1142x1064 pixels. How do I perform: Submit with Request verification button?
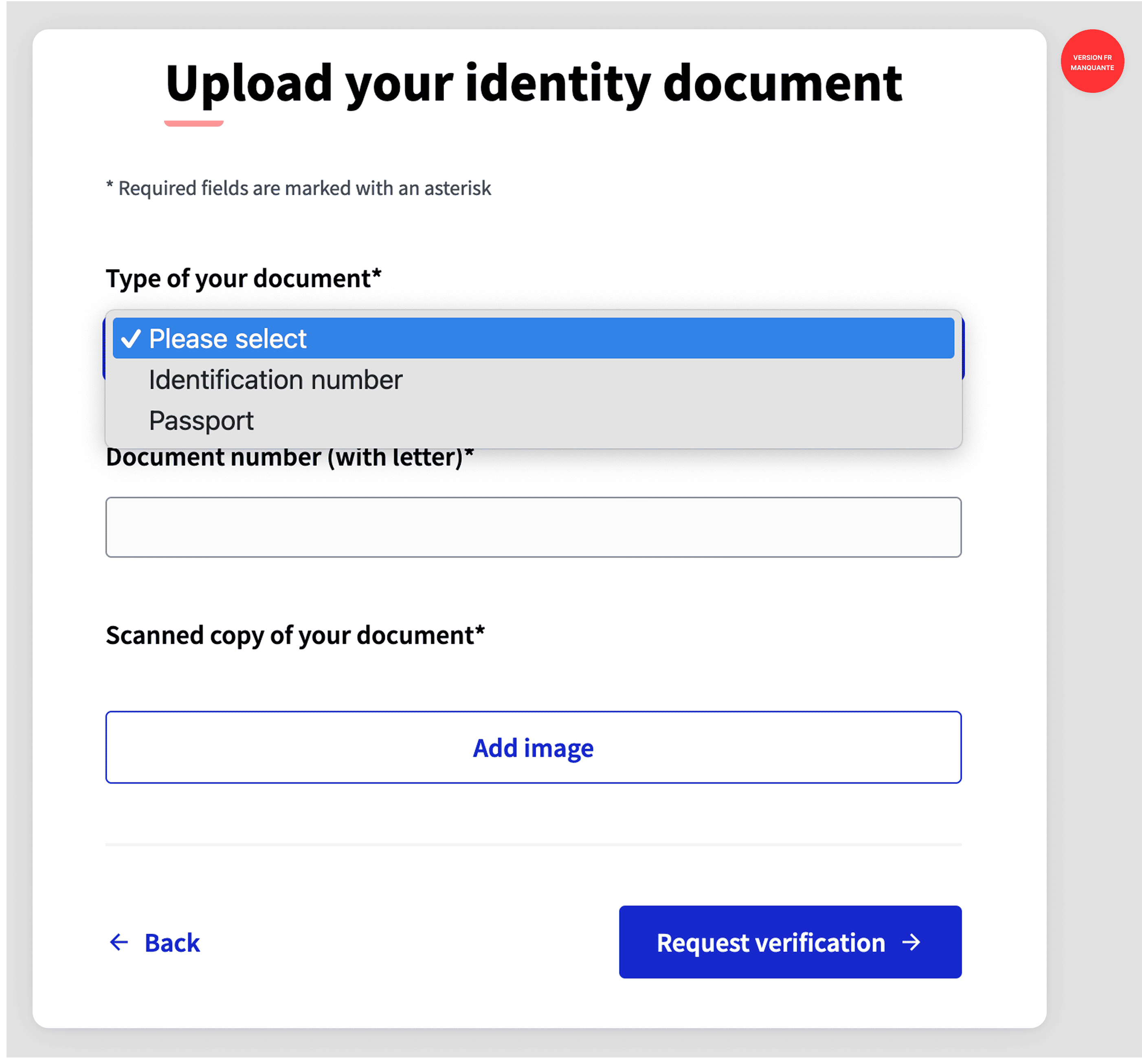pos(790,942)
